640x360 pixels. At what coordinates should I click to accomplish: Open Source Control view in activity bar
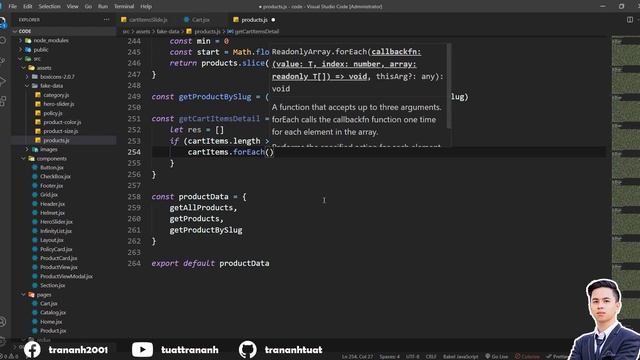click(3, 61)
